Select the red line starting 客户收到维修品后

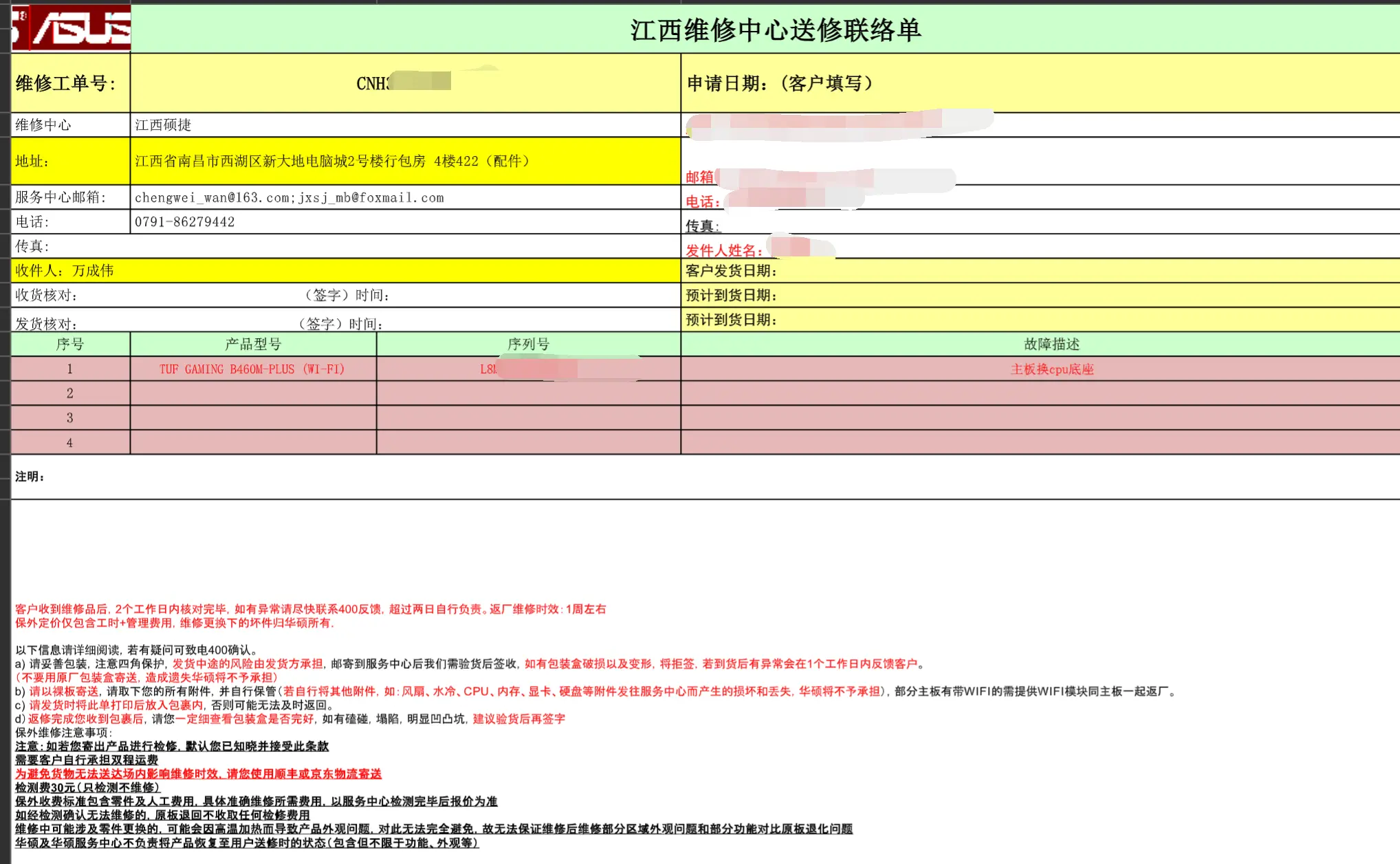pyautogui.click(x=310, y=609)
